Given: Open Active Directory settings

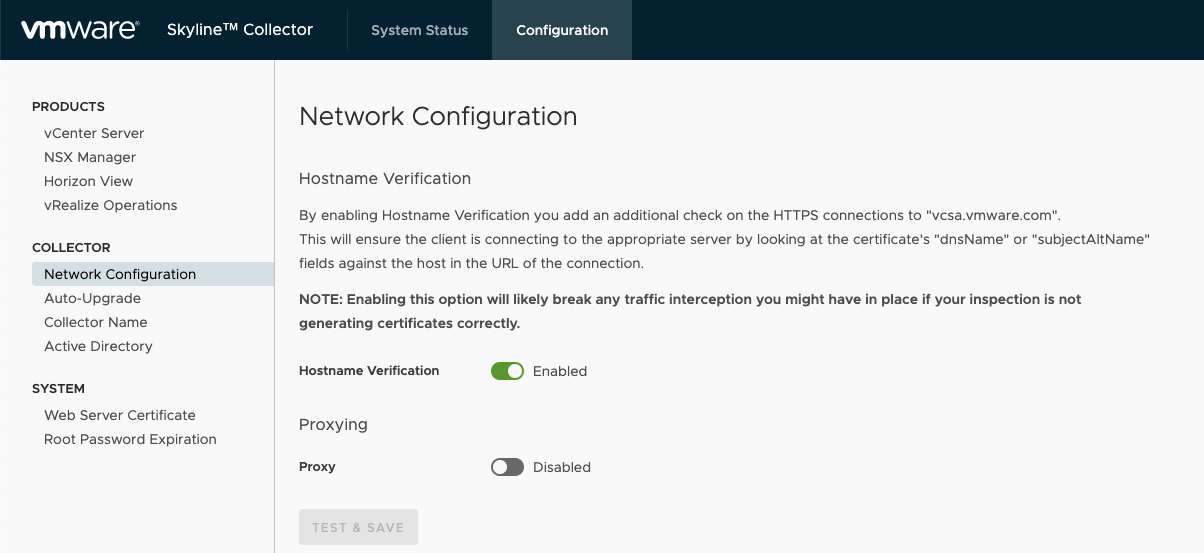Looking at the screenshot, I should [98, 346].
